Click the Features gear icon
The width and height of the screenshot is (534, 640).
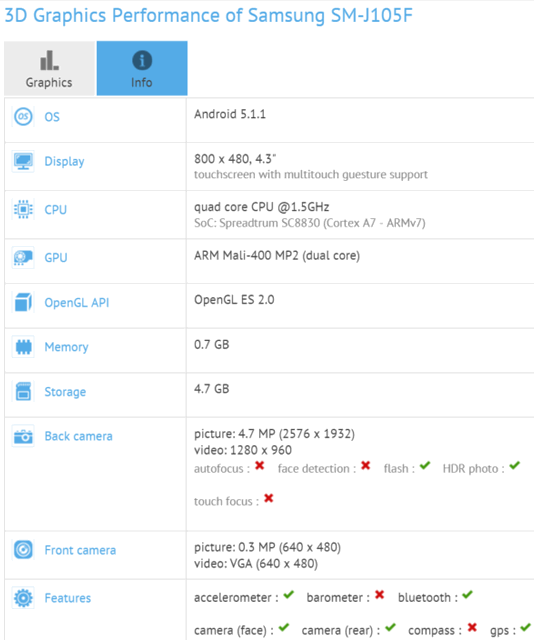point(23,598)
